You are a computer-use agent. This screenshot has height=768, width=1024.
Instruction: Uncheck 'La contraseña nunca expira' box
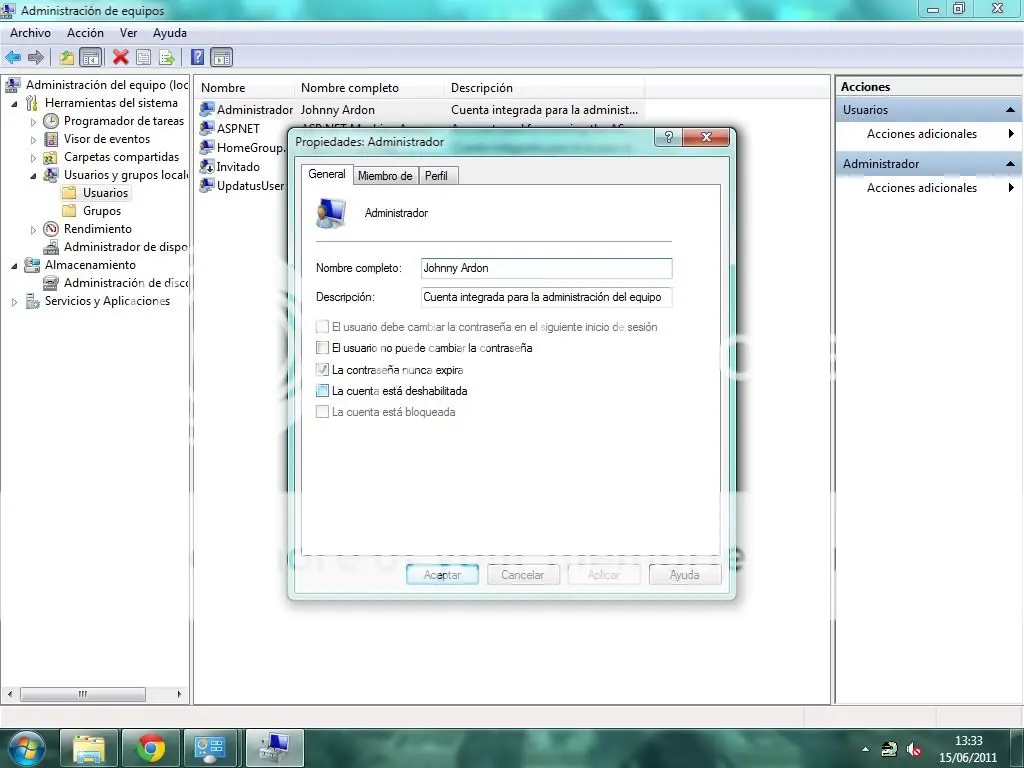tap(322, 370)
